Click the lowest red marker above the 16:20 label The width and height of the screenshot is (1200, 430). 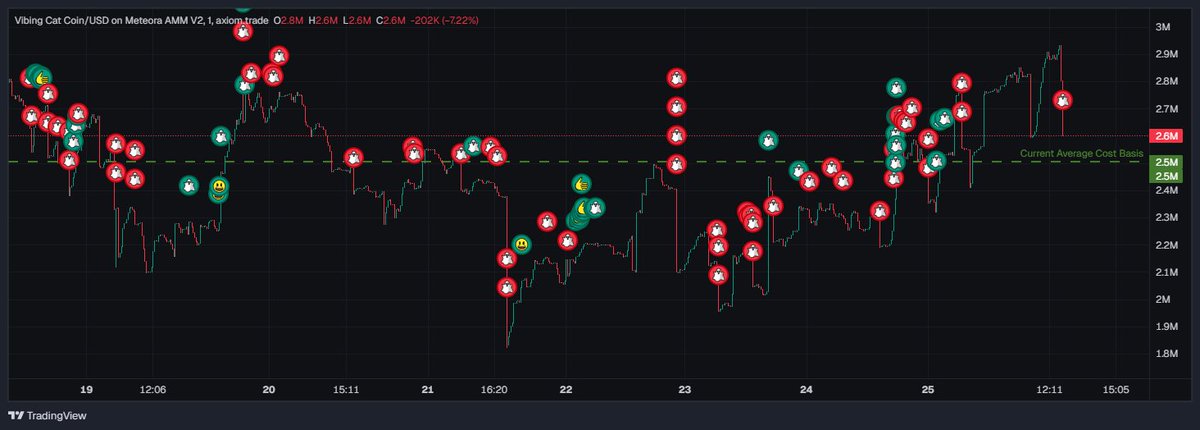(x=507, y=287)
